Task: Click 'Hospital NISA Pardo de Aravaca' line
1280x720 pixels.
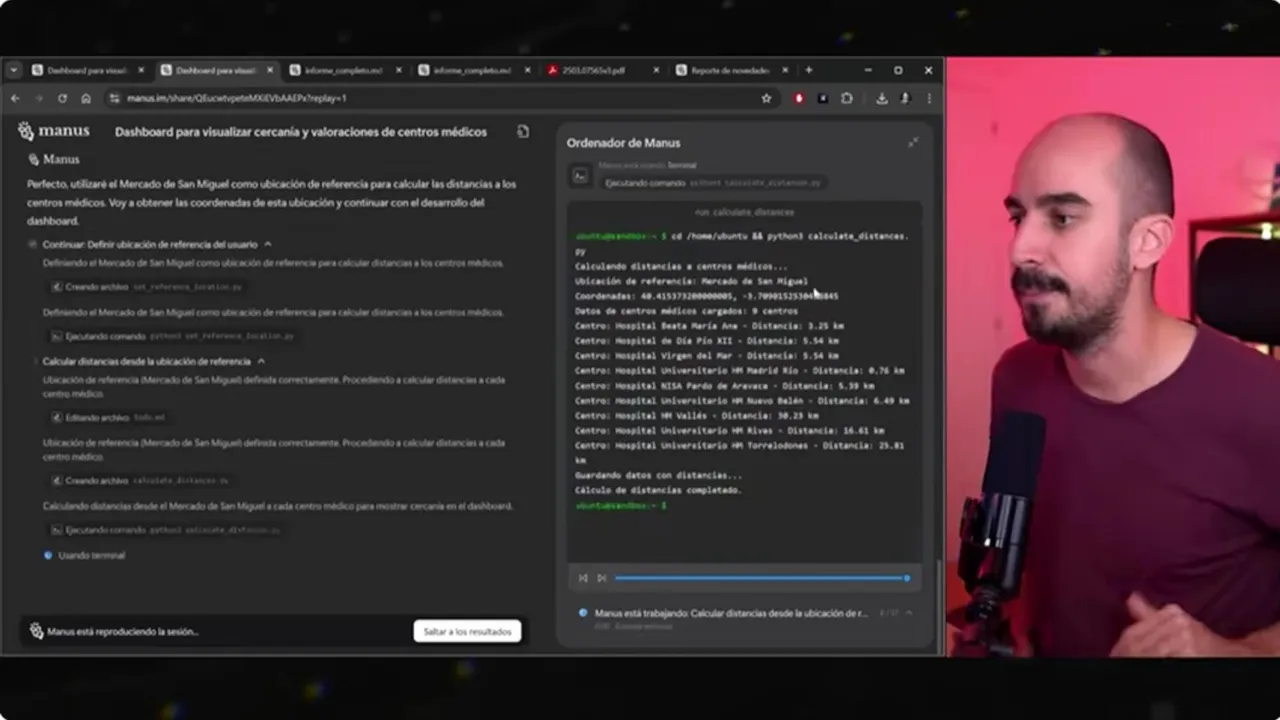Action: click(x=724, y=385)
